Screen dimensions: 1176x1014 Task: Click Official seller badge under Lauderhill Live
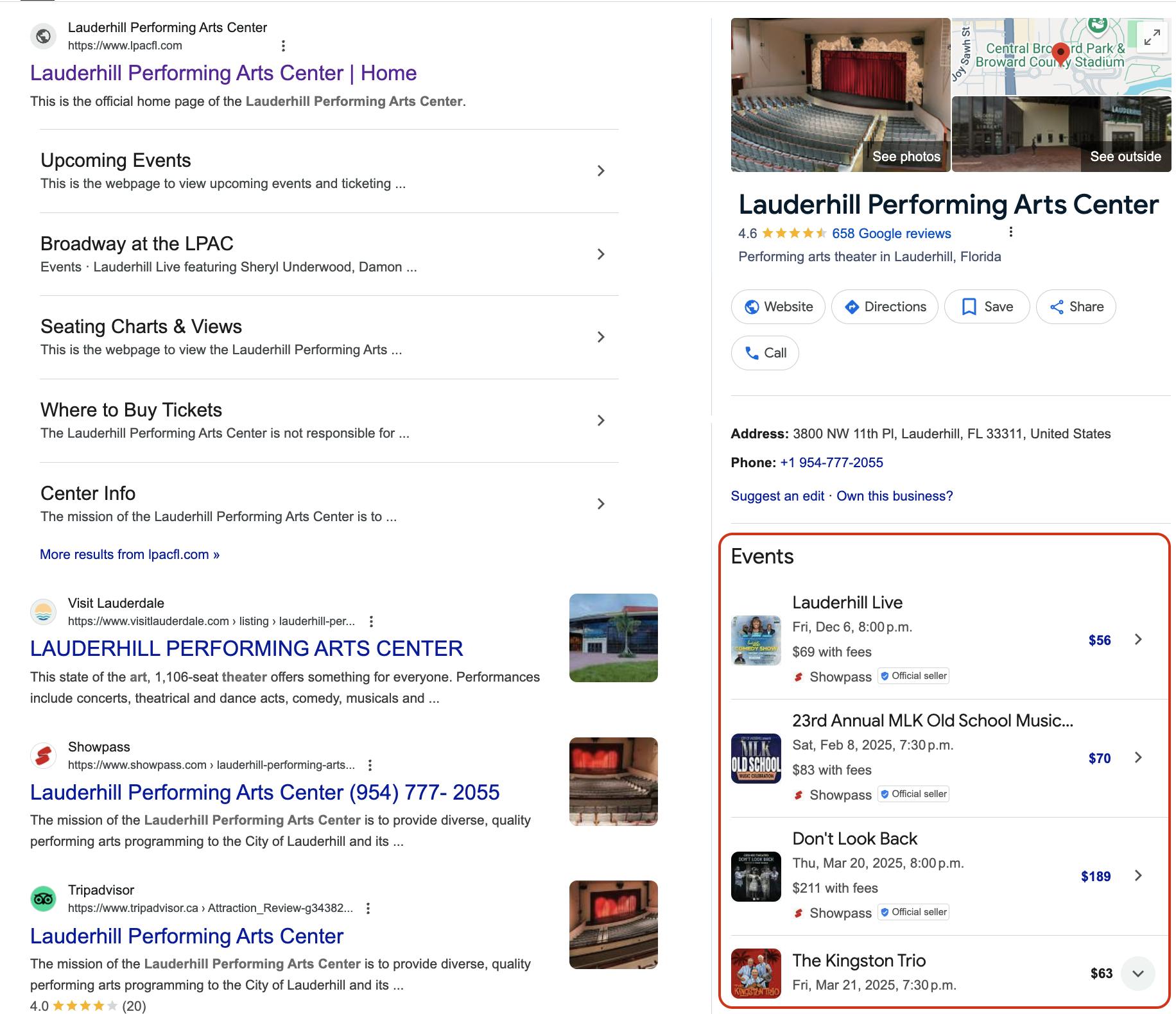pyautogui.click(x=913, y=676)
